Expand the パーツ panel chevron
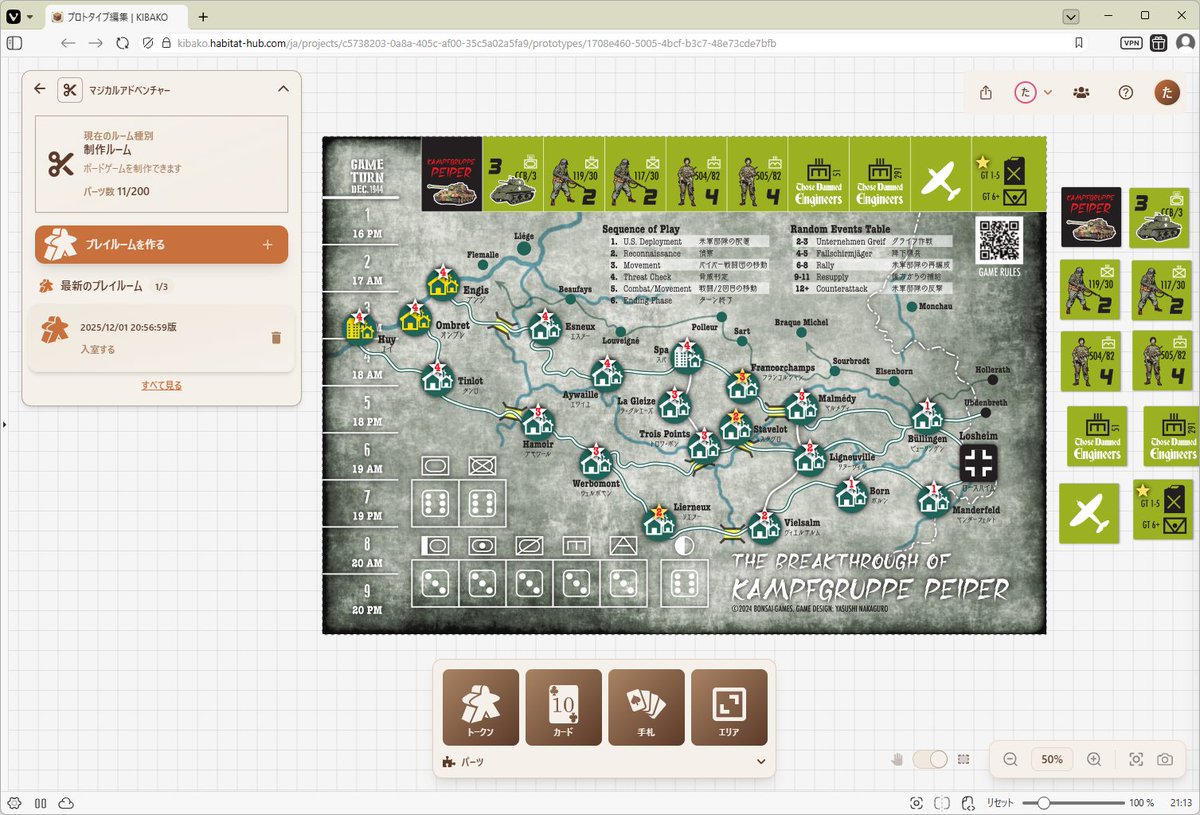 [x=760, y=761]
